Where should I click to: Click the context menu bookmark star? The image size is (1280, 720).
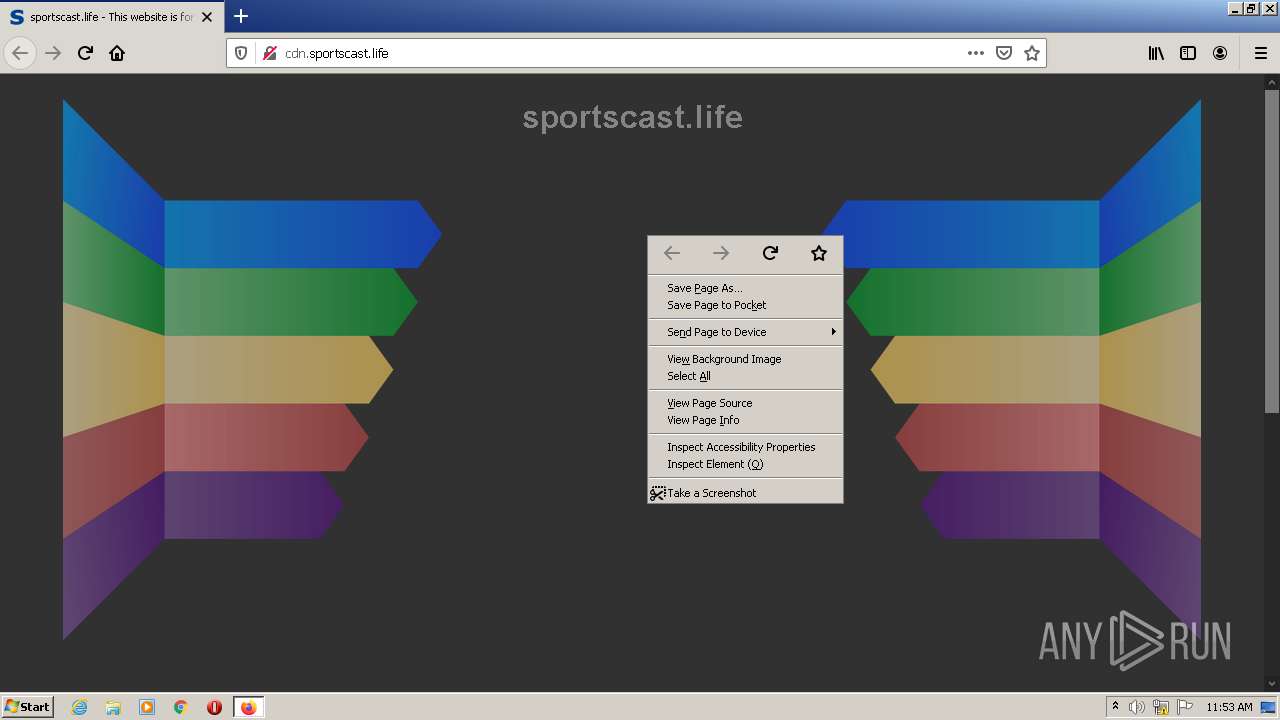819,253
